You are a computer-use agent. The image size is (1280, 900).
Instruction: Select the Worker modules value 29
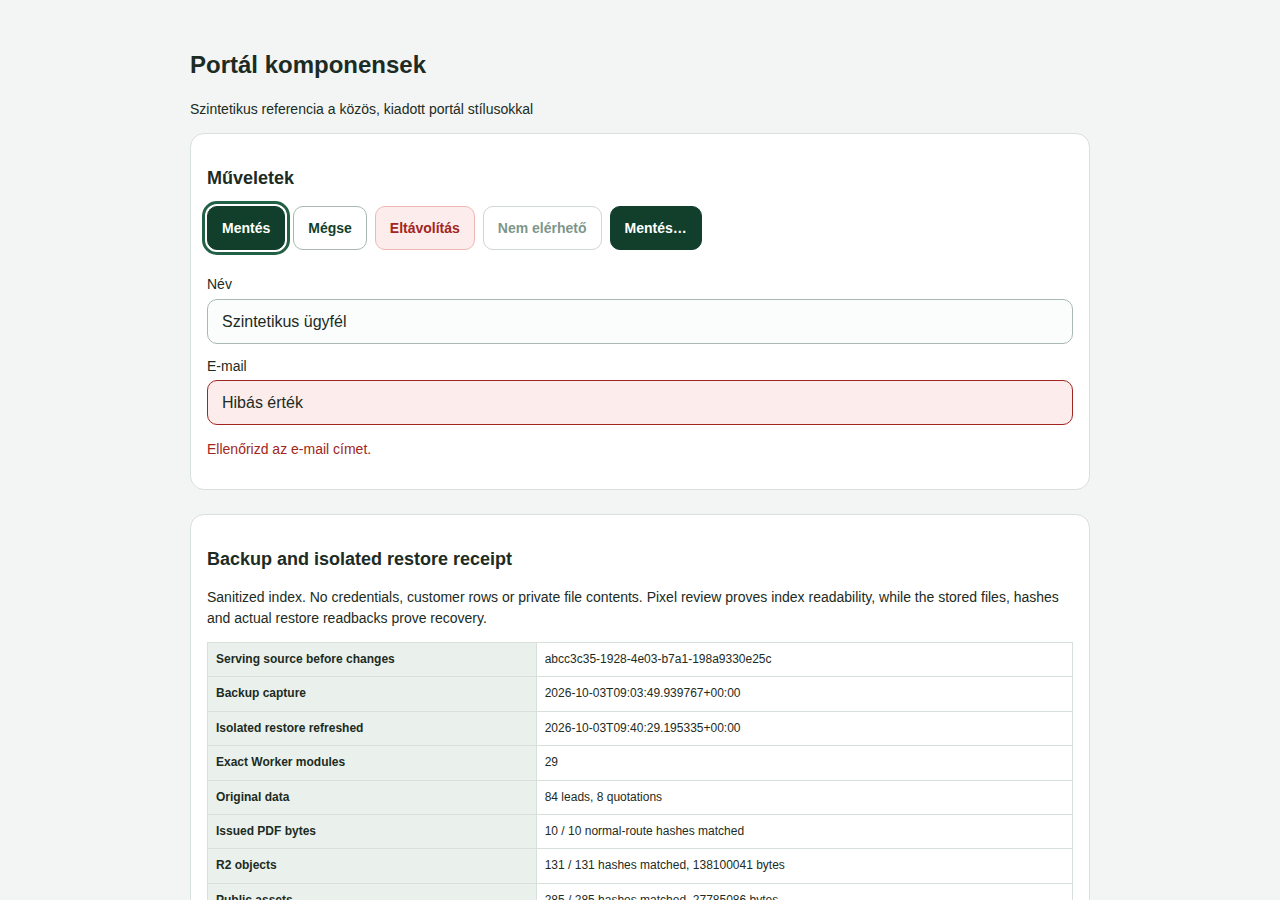click(x=551, y=762)
